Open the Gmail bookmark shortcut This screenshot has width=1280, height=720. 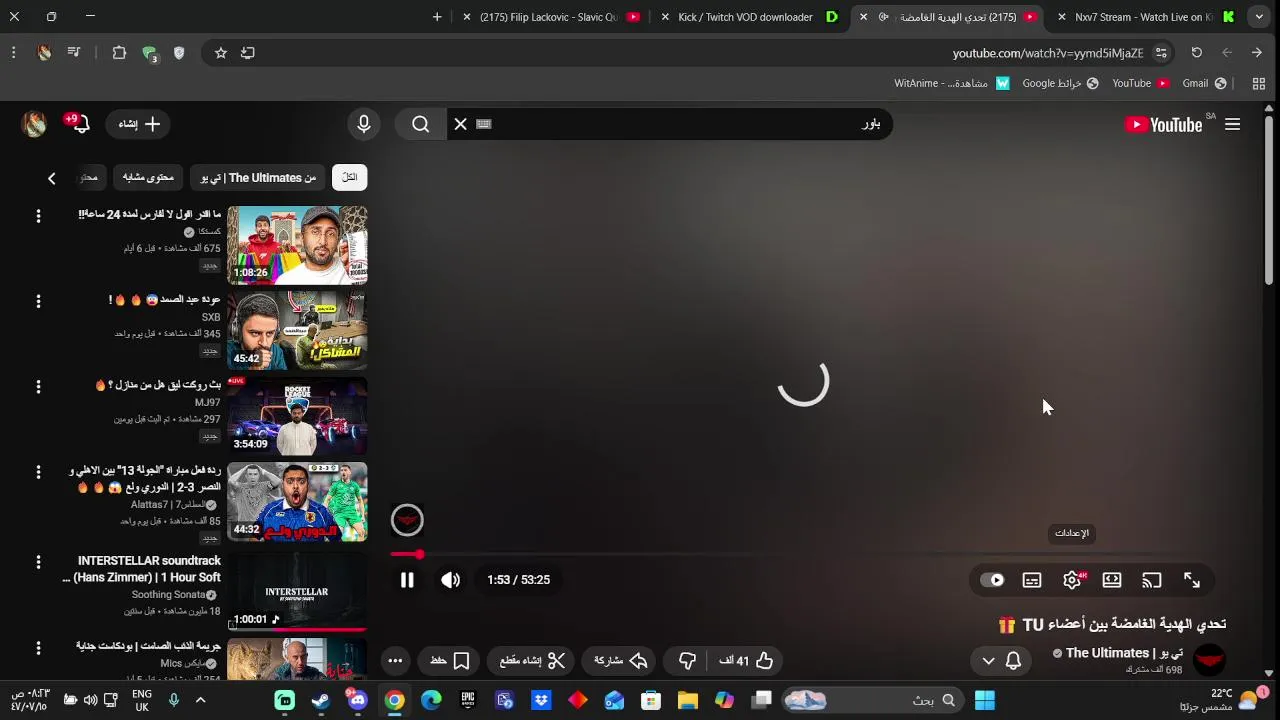[x=1204, y=84]
